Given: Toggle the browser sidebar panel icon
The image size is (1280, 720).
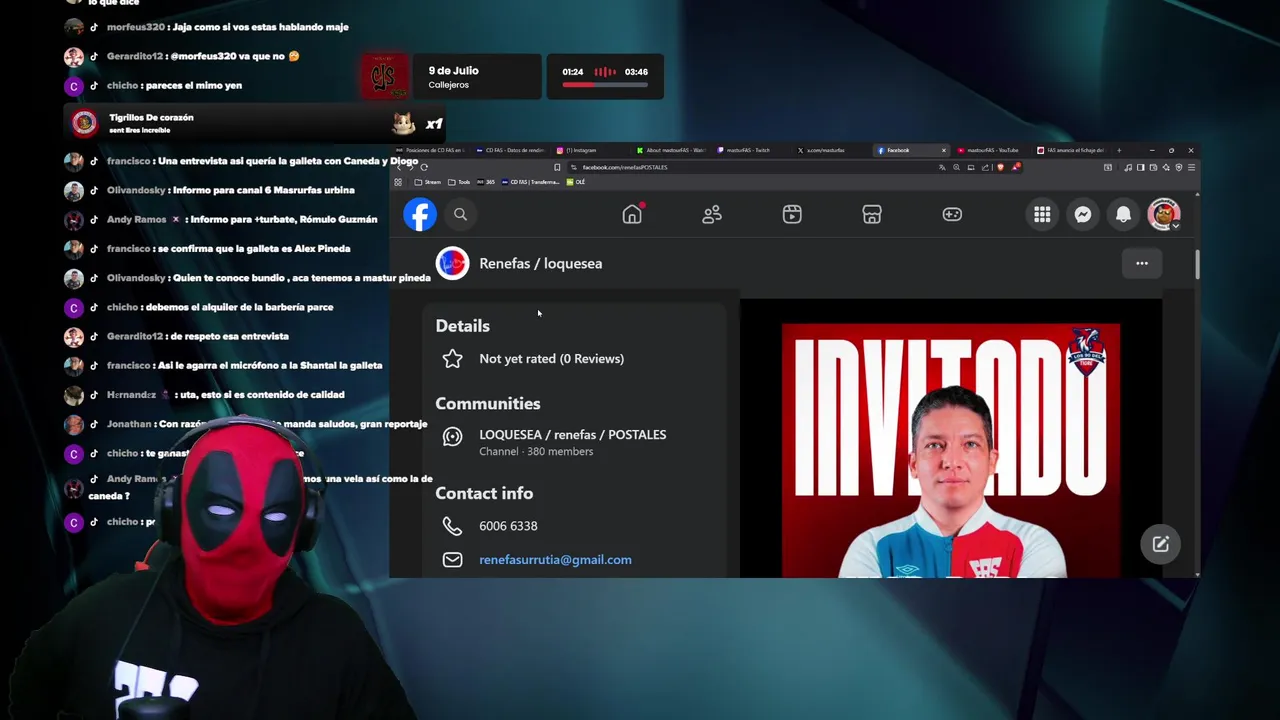Looking at the screenshot, I should tap(1141, 167).
